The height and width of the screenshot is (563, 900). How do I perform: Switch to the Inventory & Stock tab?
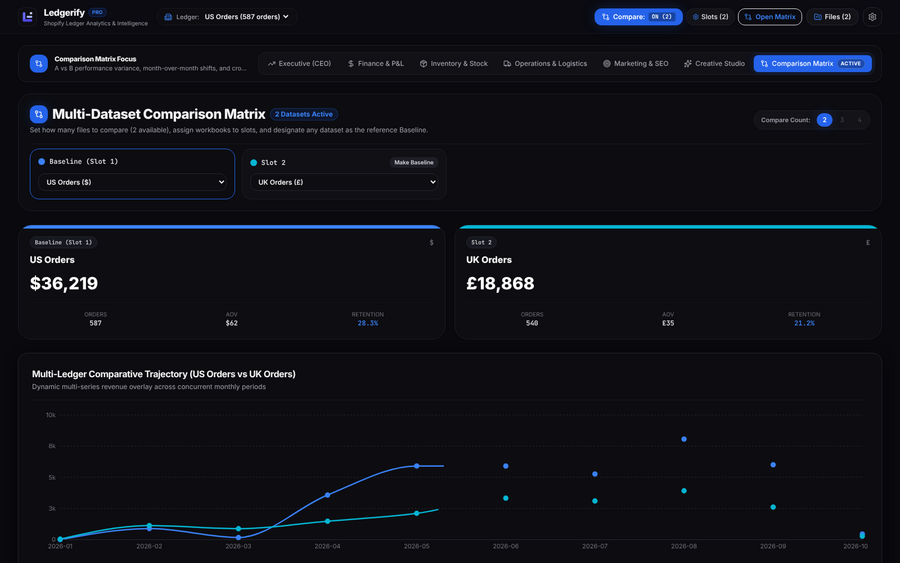453,64
